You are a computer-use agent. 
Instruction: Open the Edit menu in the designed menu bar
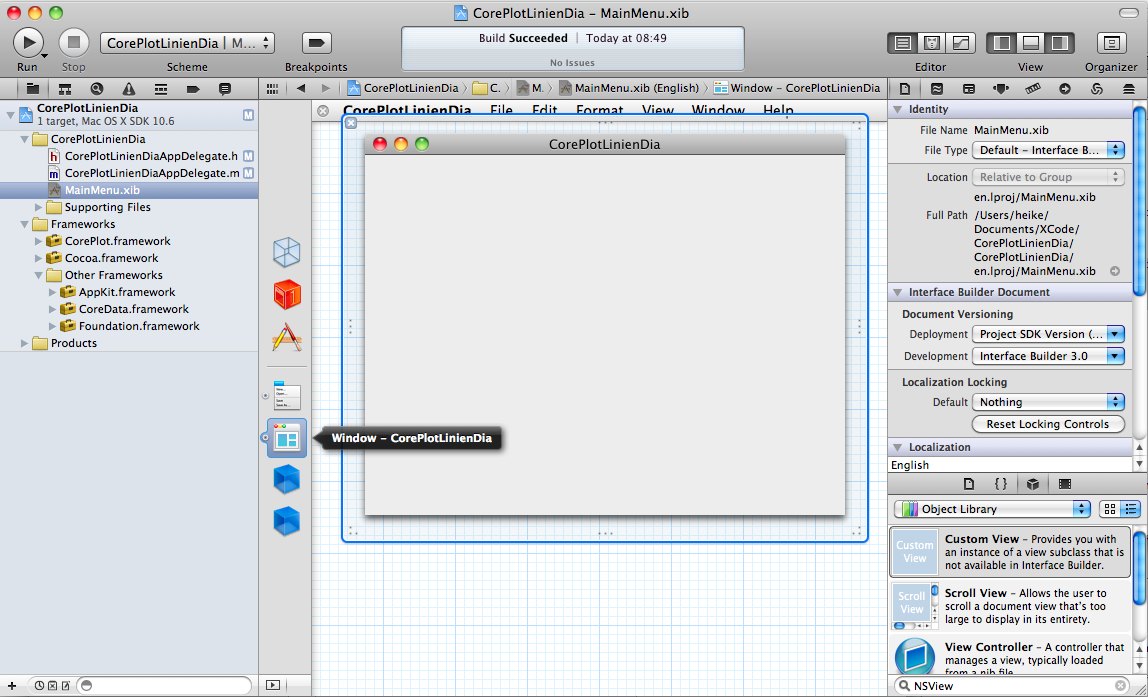[x=544, y=110]
